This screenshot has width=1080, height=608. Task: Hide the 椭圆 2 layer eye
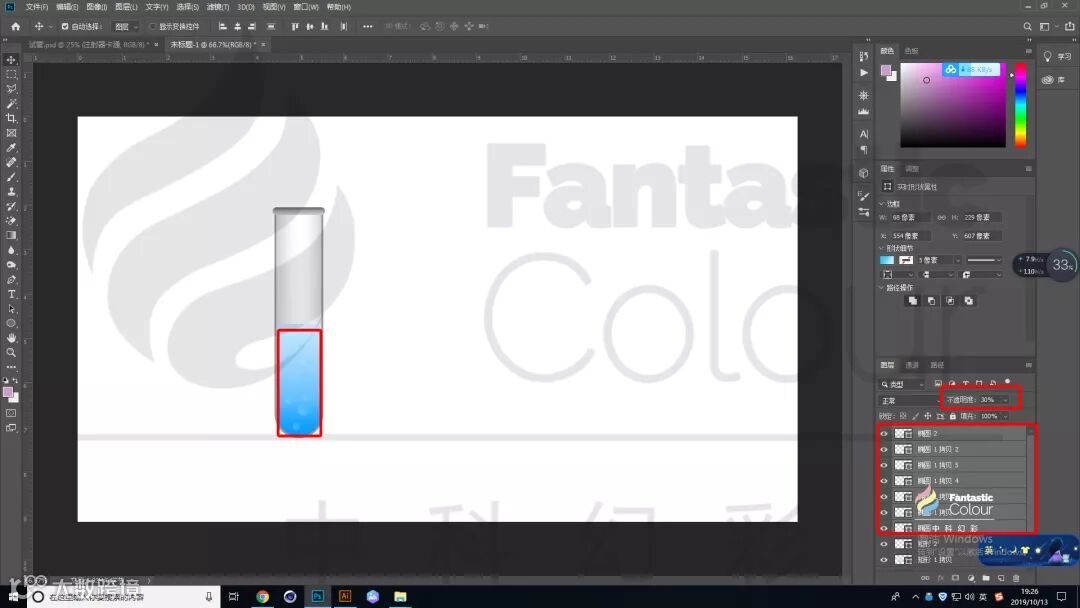[x=884, y=434]
